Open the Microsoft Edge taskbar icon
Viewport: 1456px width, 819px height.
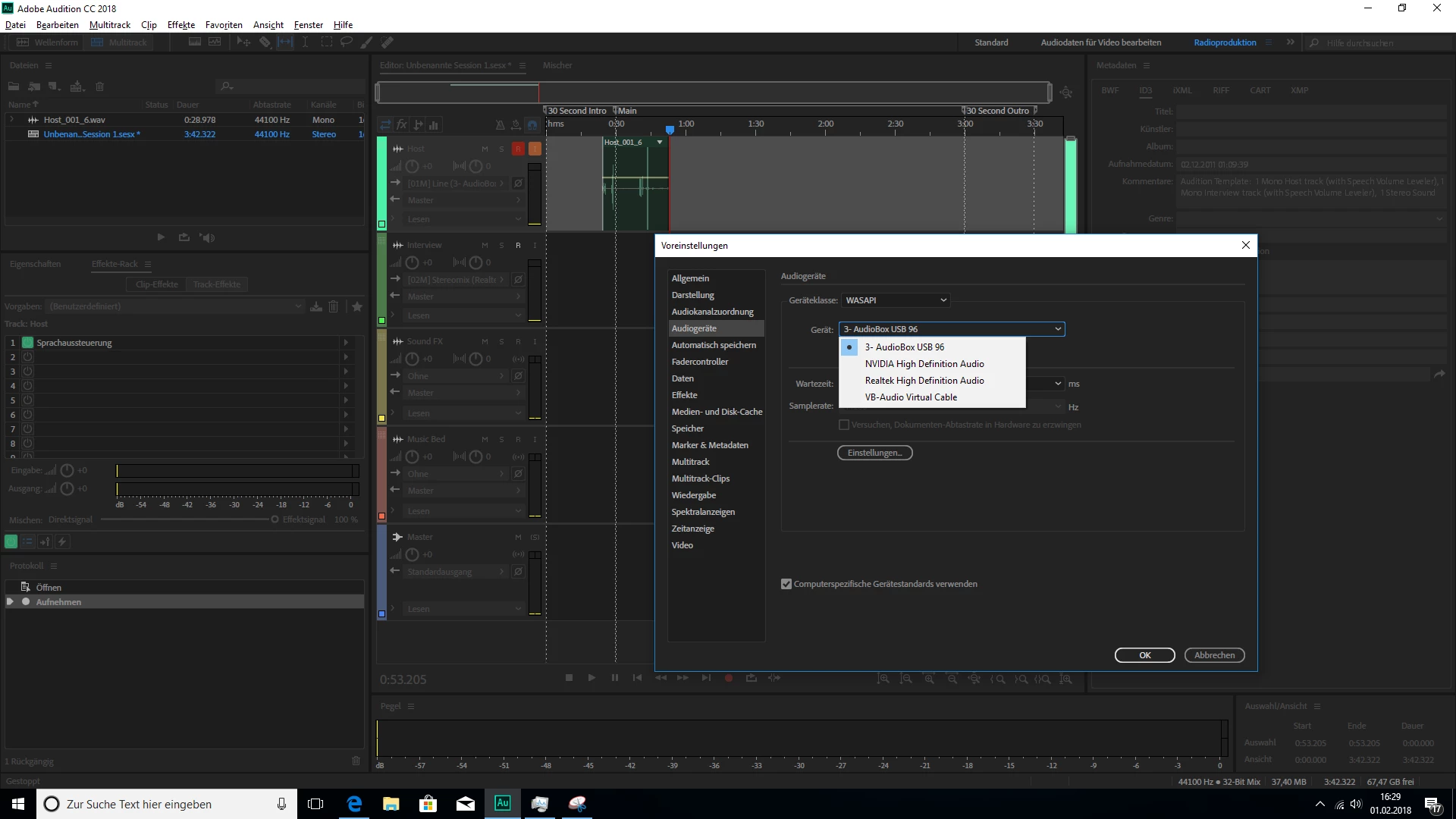(x=354, y=804)
